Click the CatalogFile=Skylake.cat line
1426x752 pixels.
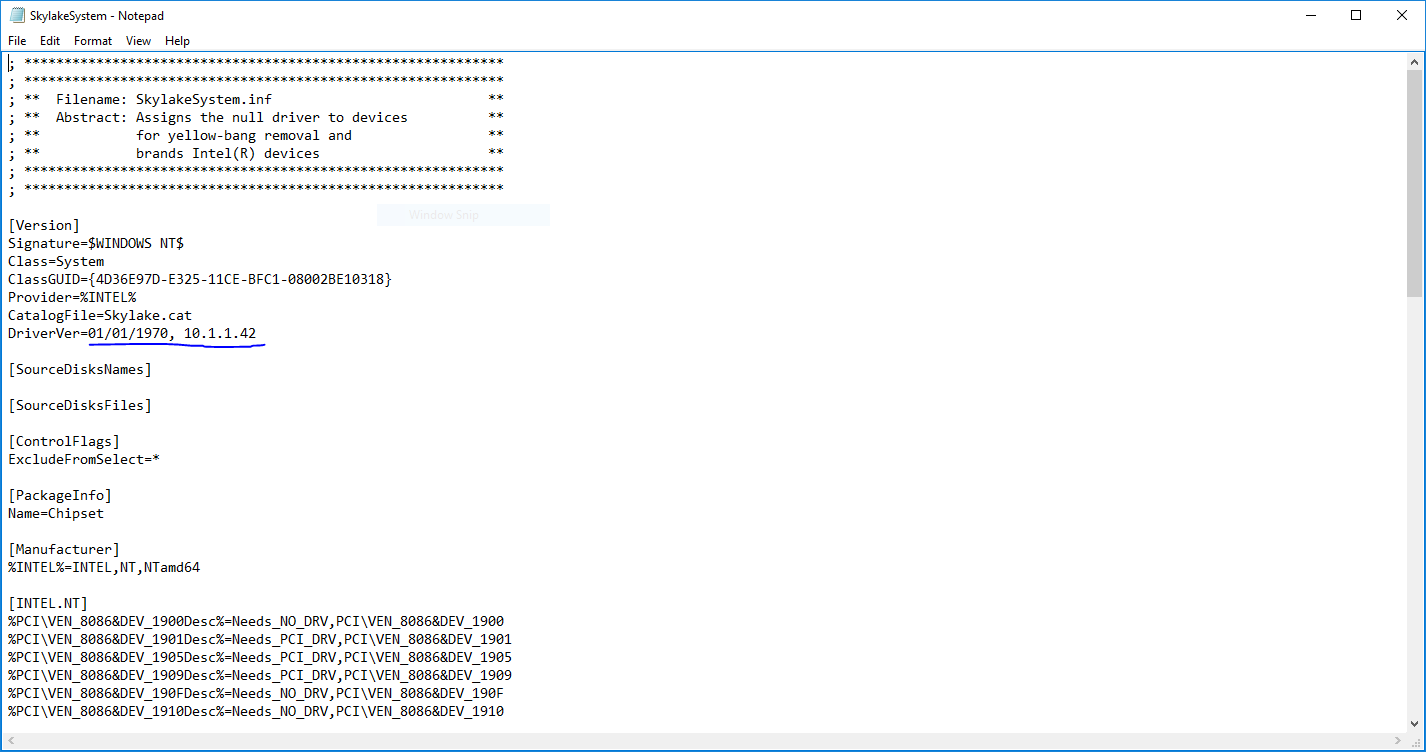click(98, 315)
